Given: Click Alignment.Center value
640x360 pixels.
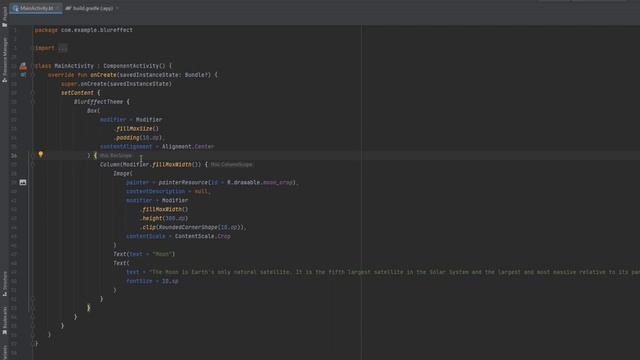Looking at the screenshot, I should pos(188,147).
